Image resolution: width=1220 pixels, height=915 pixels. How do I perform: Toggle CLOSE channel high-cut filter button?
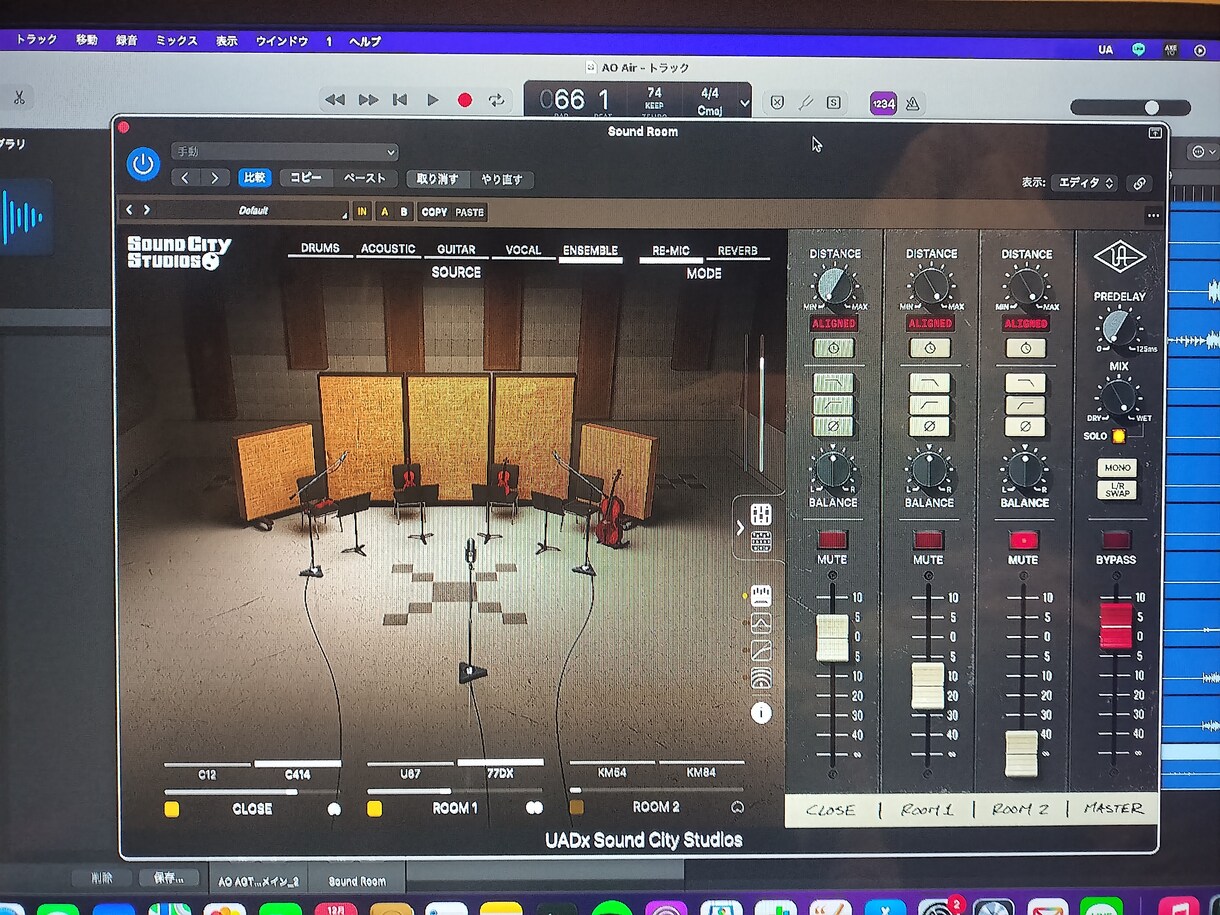point(833,383)
